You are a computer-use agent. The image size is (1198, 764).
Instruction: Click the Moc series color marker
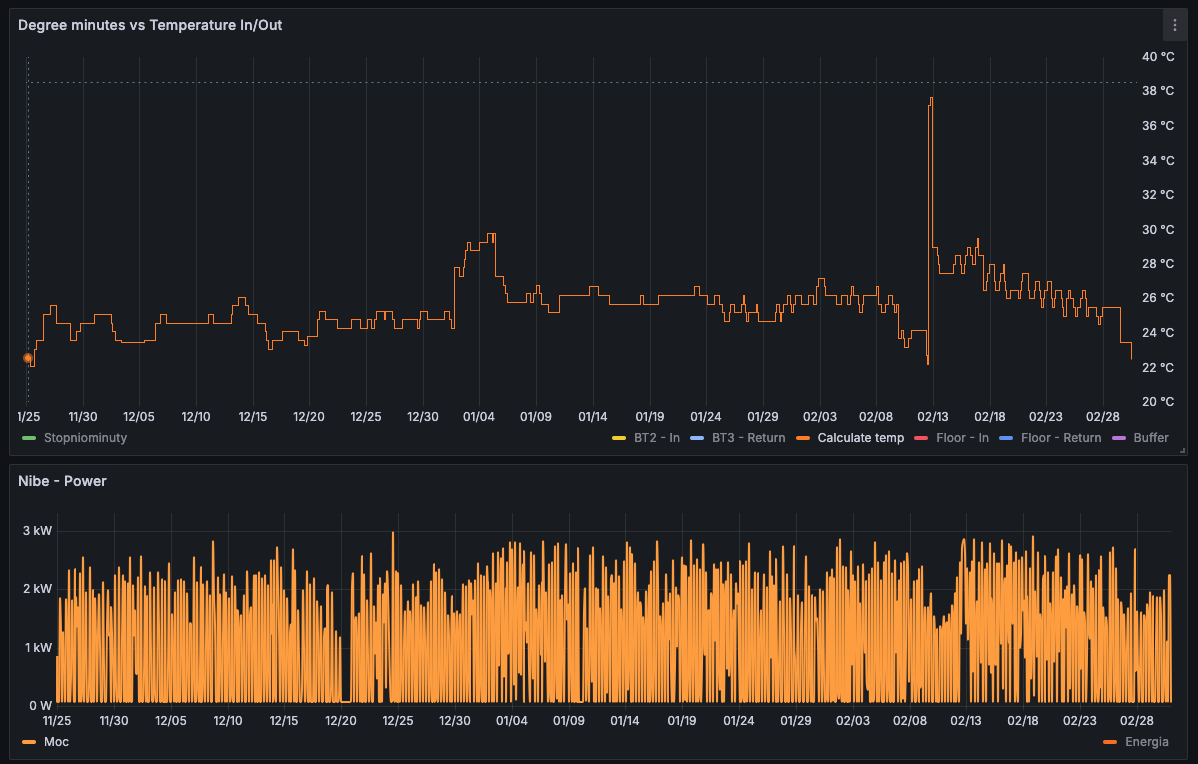pyautogui.click(x=29, y=742)
